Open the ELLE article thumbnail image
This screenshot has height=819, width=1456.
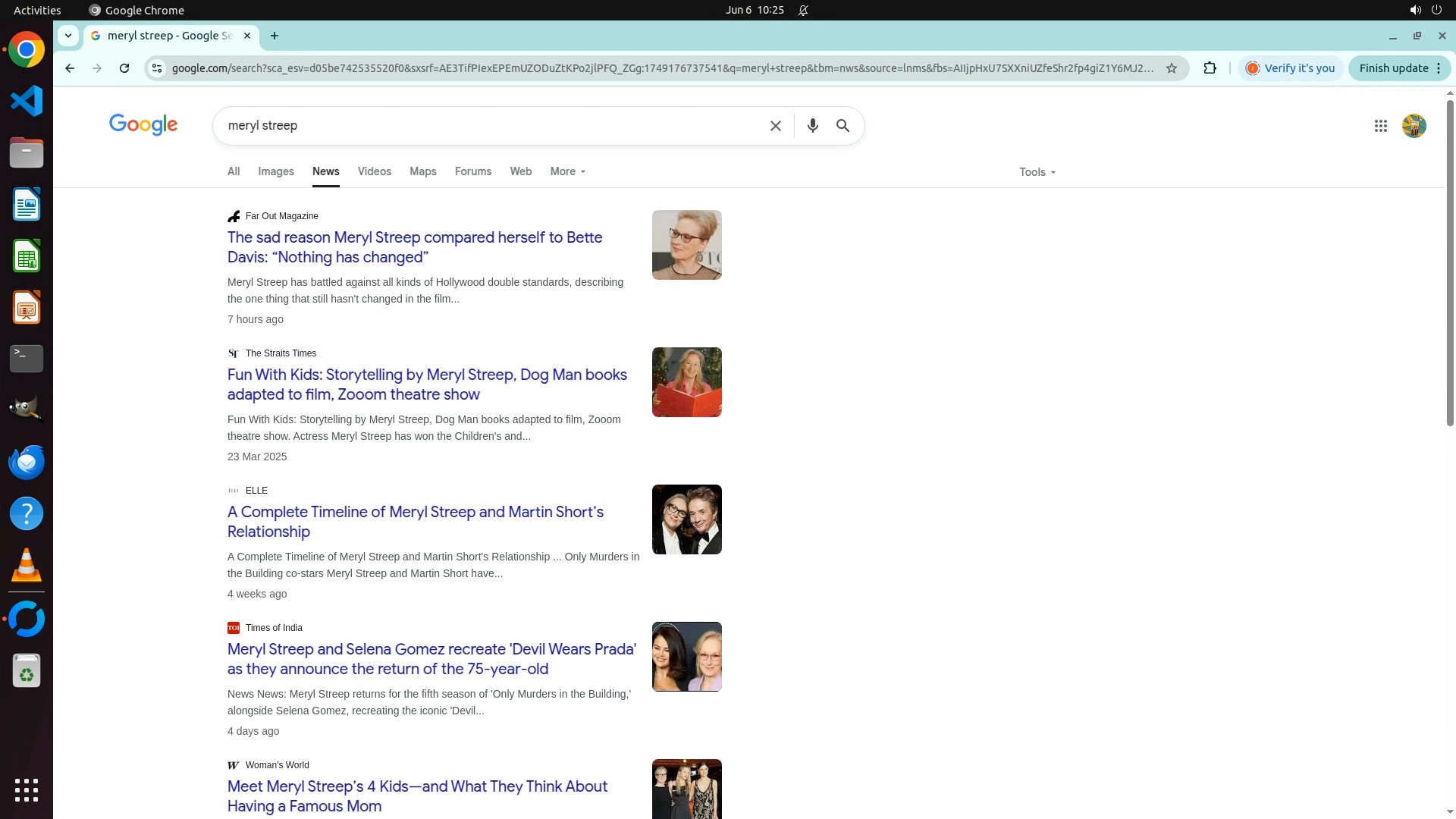(x=686, y=519)
